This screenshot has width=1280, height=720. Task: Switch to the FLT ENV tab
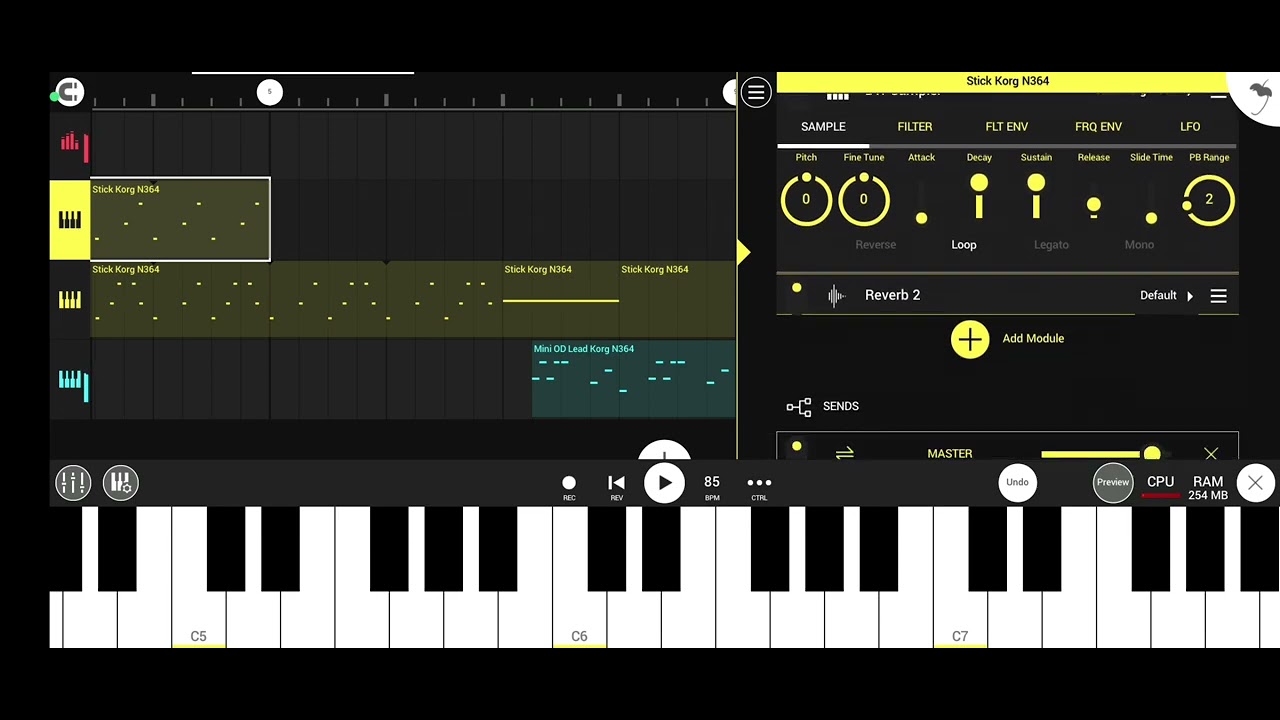coord(1006,127)
